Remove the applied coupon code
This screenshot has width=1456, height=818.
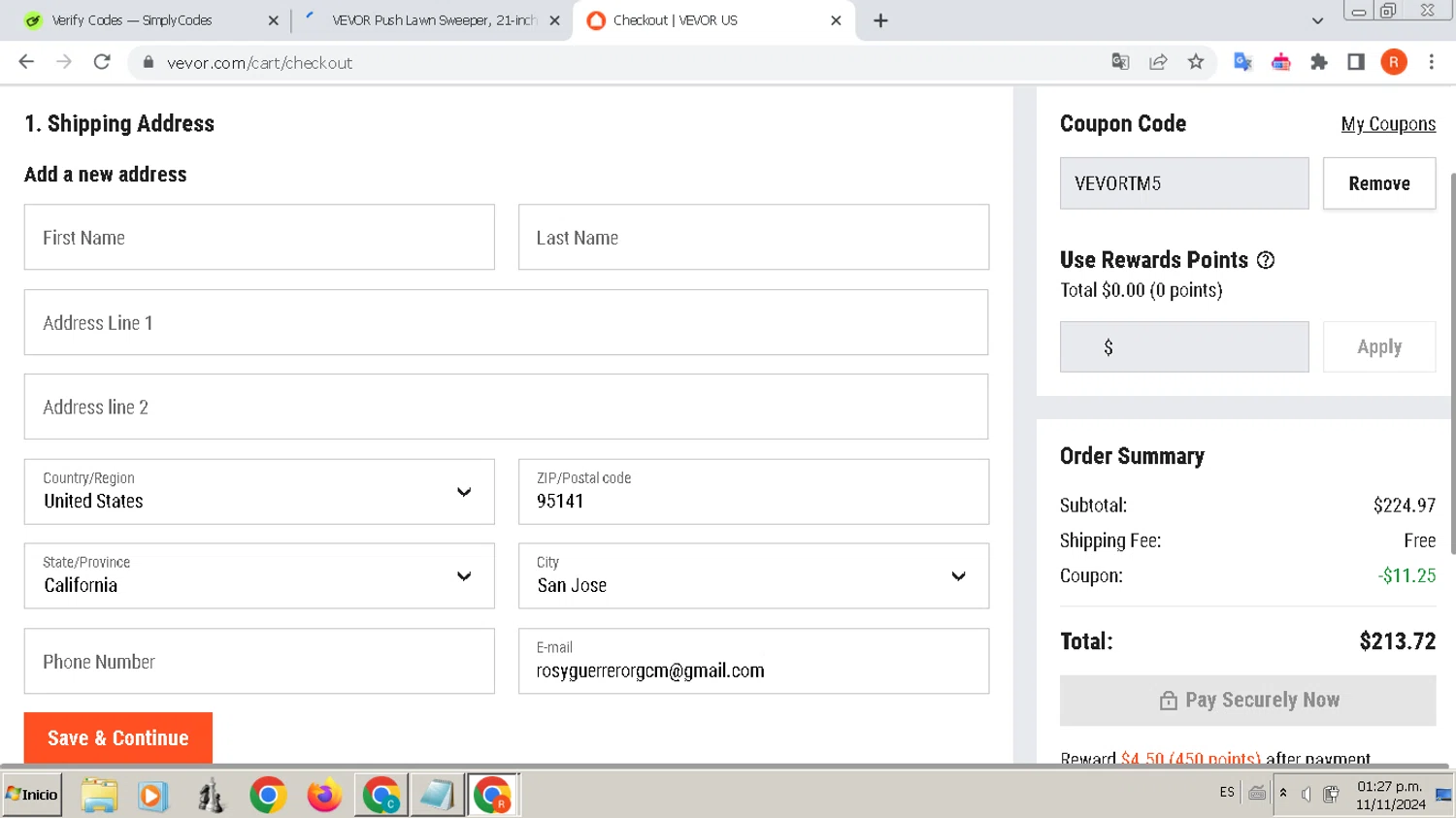(x=1379, y=183)
